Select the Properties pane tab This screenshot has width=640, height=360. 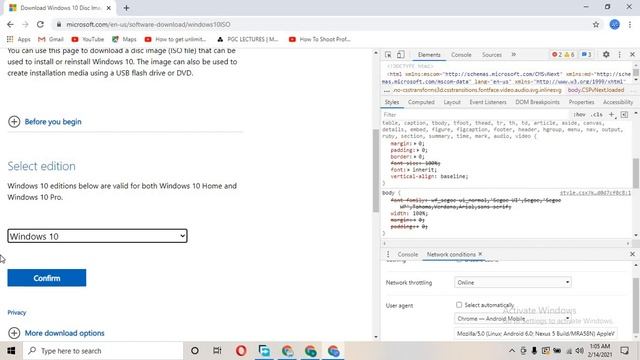tap(581, 102)
